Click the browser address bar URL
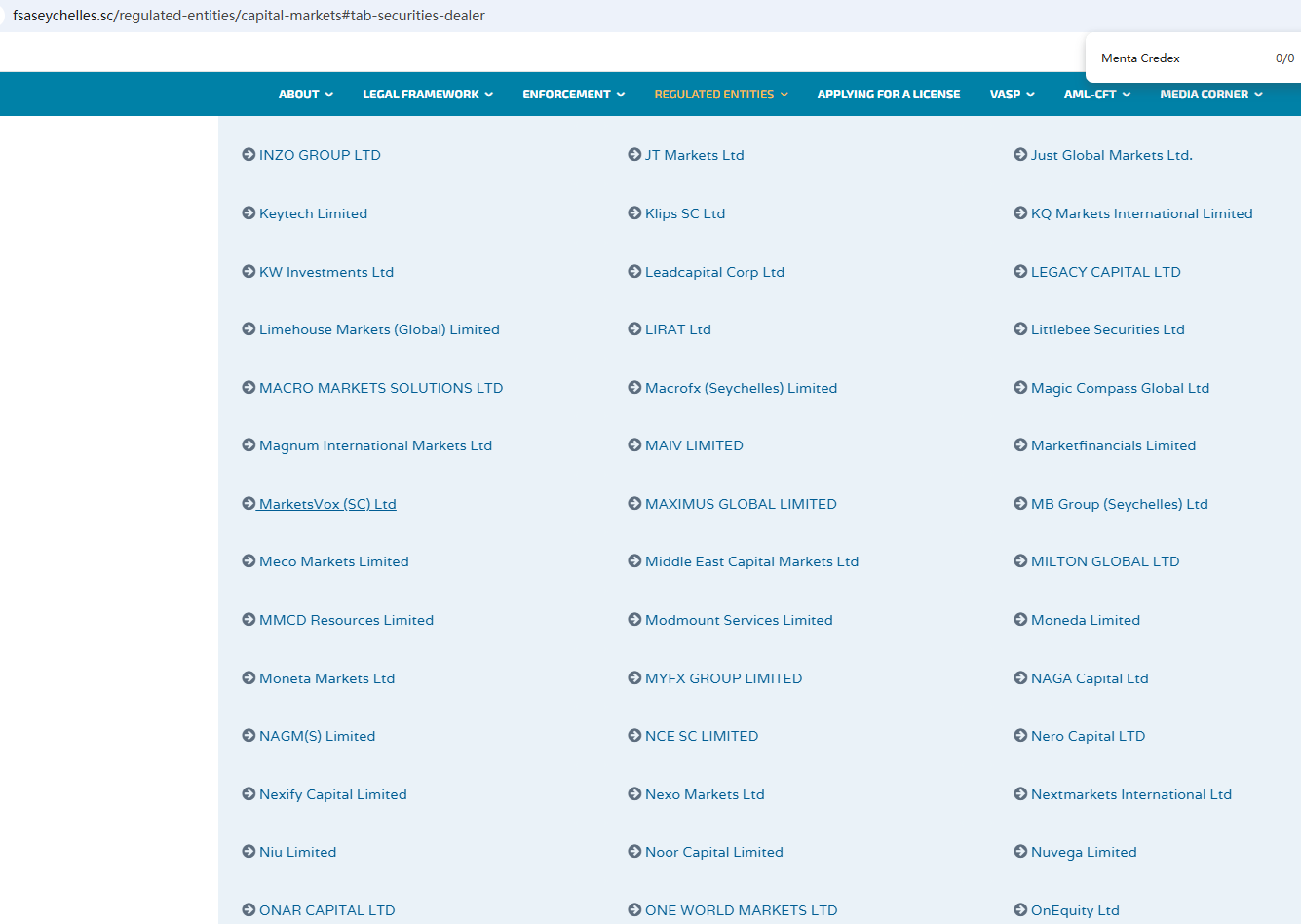The height and width of the screenshot is (924, 1301). click(x=249, y=16)
